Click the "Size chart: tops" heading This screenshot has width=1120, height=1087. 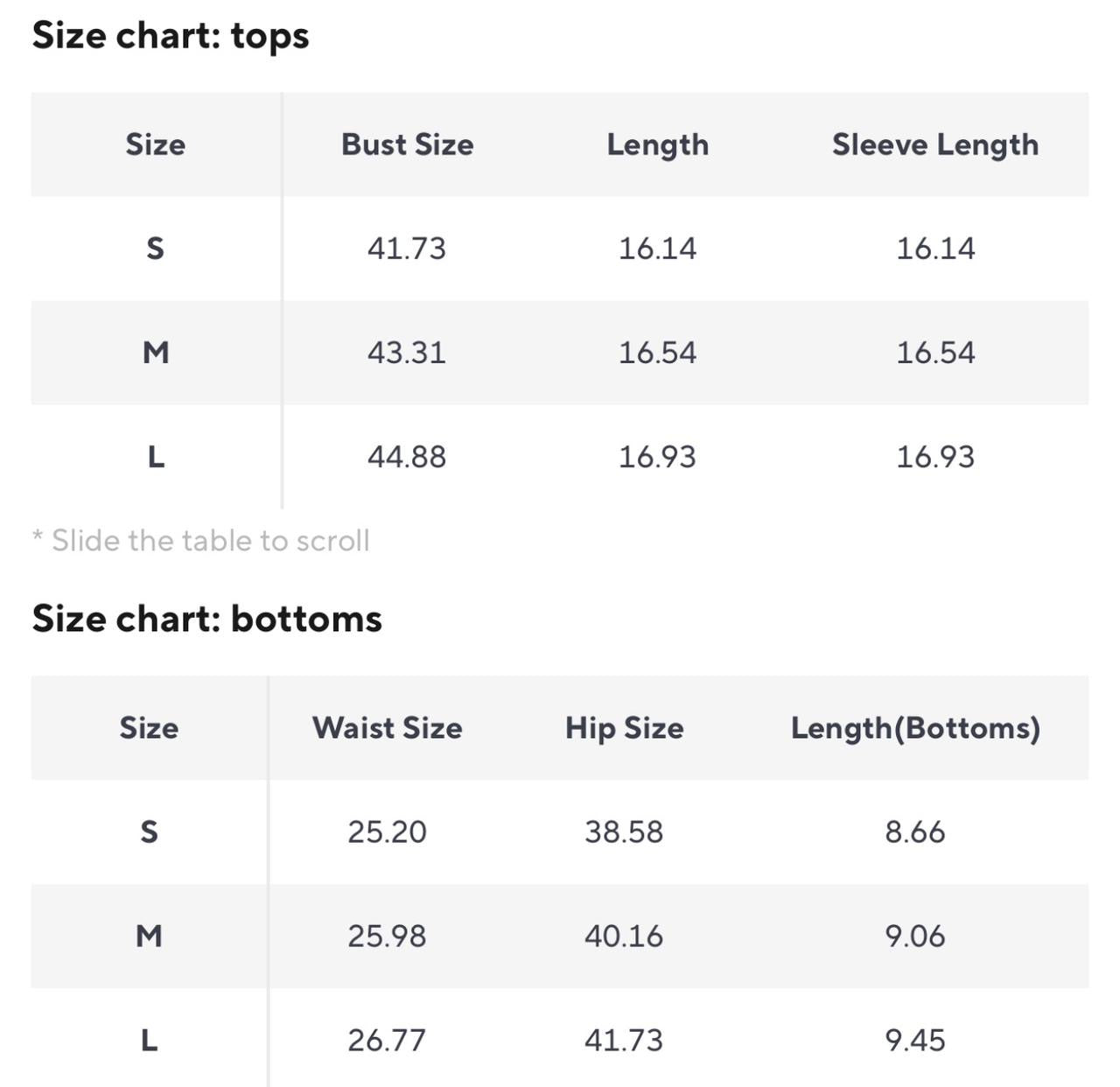pyautogui.click(x=171, y=36)
